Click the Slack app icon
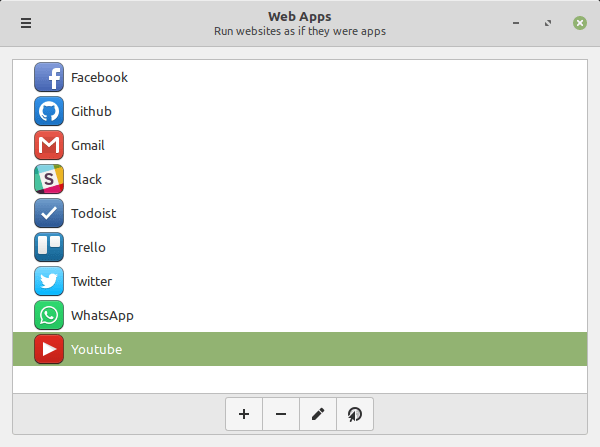Viewport: 600px width, 447px height. point(49,179)
